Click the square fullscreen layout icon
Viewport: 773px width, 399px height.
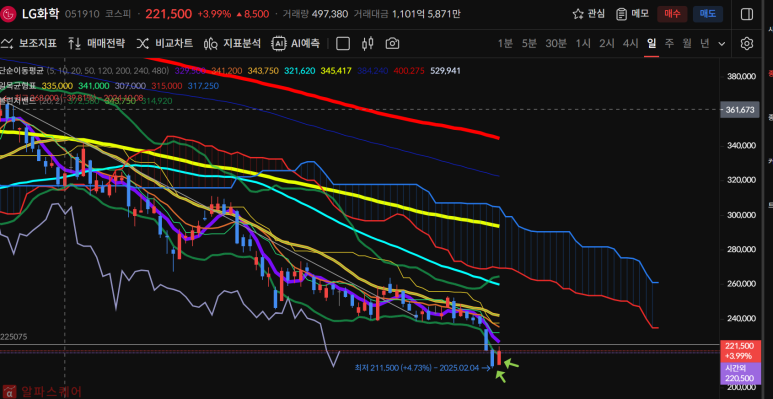tap(343, 43)
